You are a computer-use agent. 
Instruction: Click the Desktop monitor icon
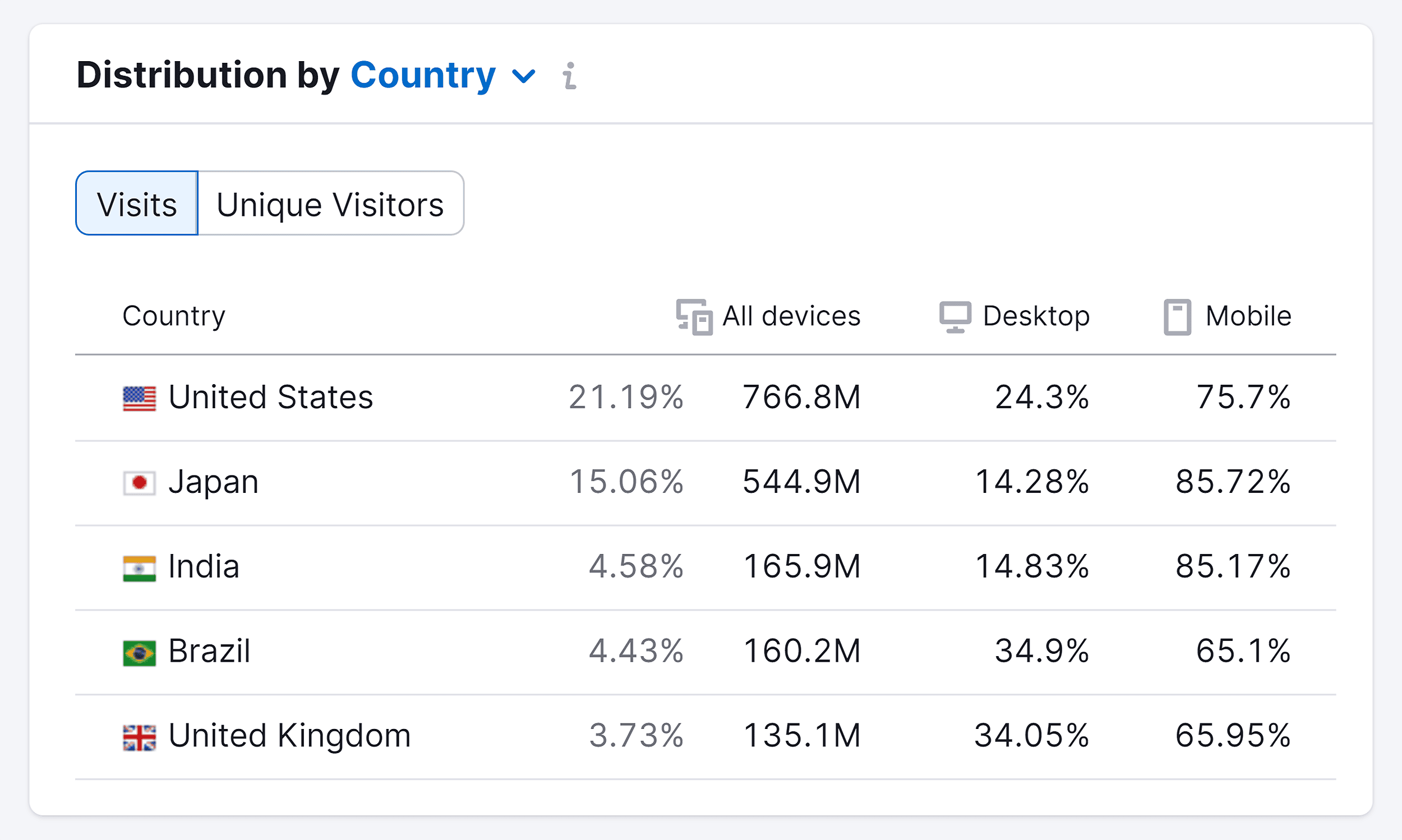tap(956, 316)
